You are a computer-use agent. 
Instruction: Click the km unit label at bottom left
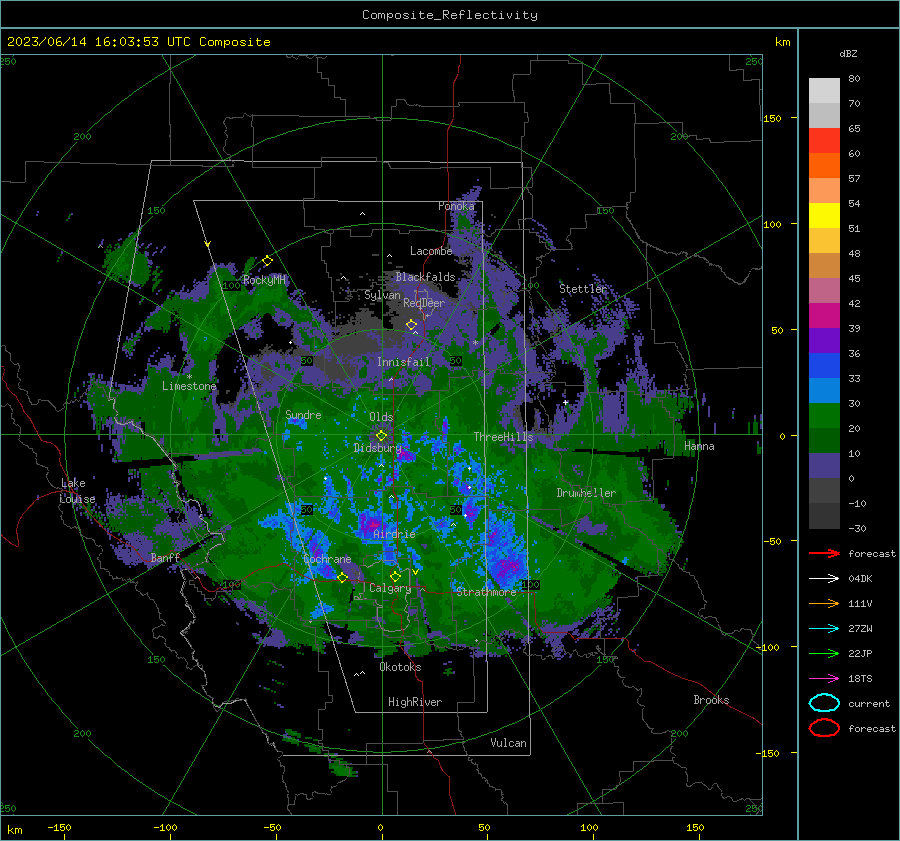(15, 830)
